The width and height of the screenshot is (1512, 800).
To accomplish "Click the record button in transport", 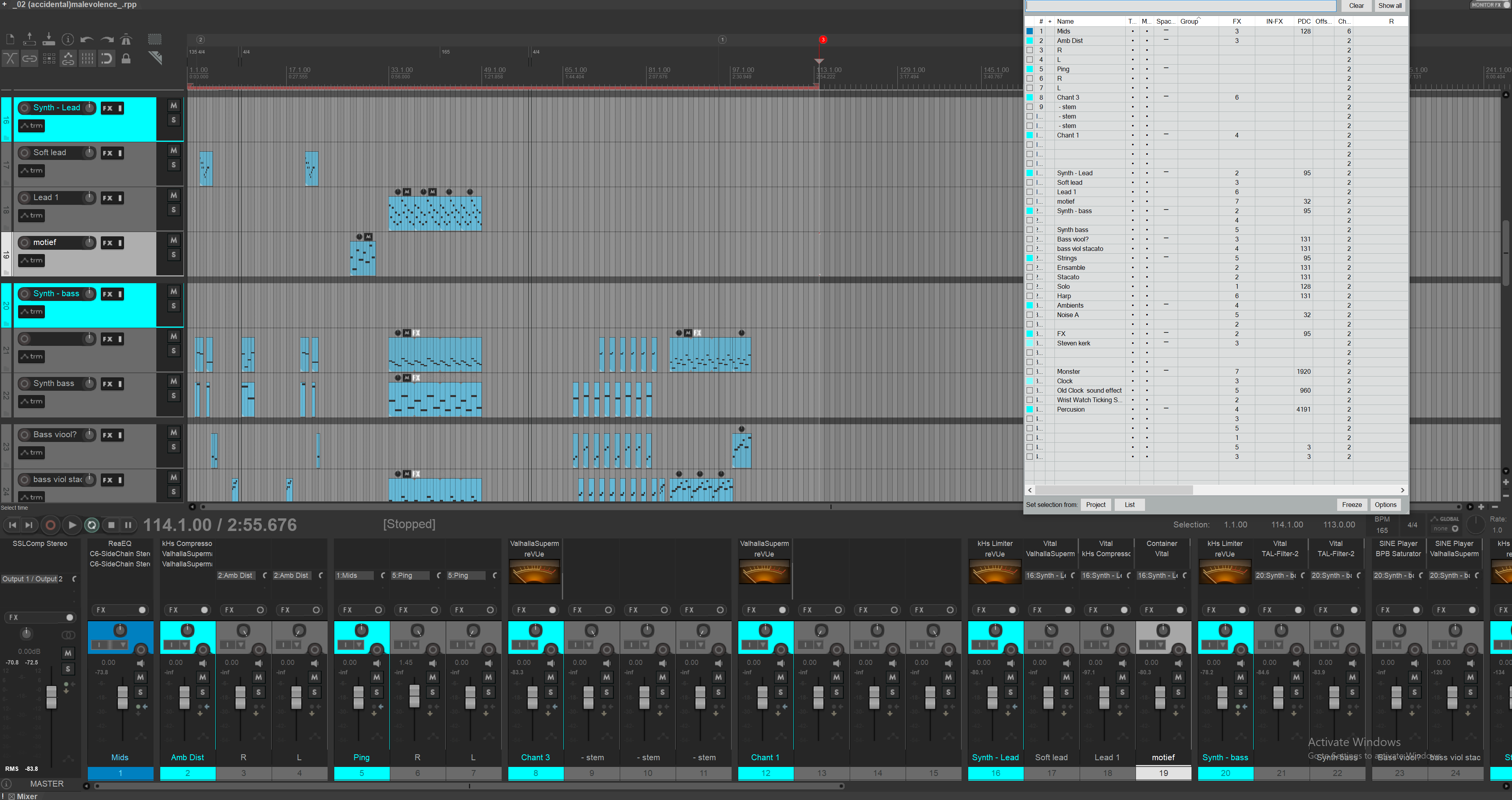I will (50, 525).
